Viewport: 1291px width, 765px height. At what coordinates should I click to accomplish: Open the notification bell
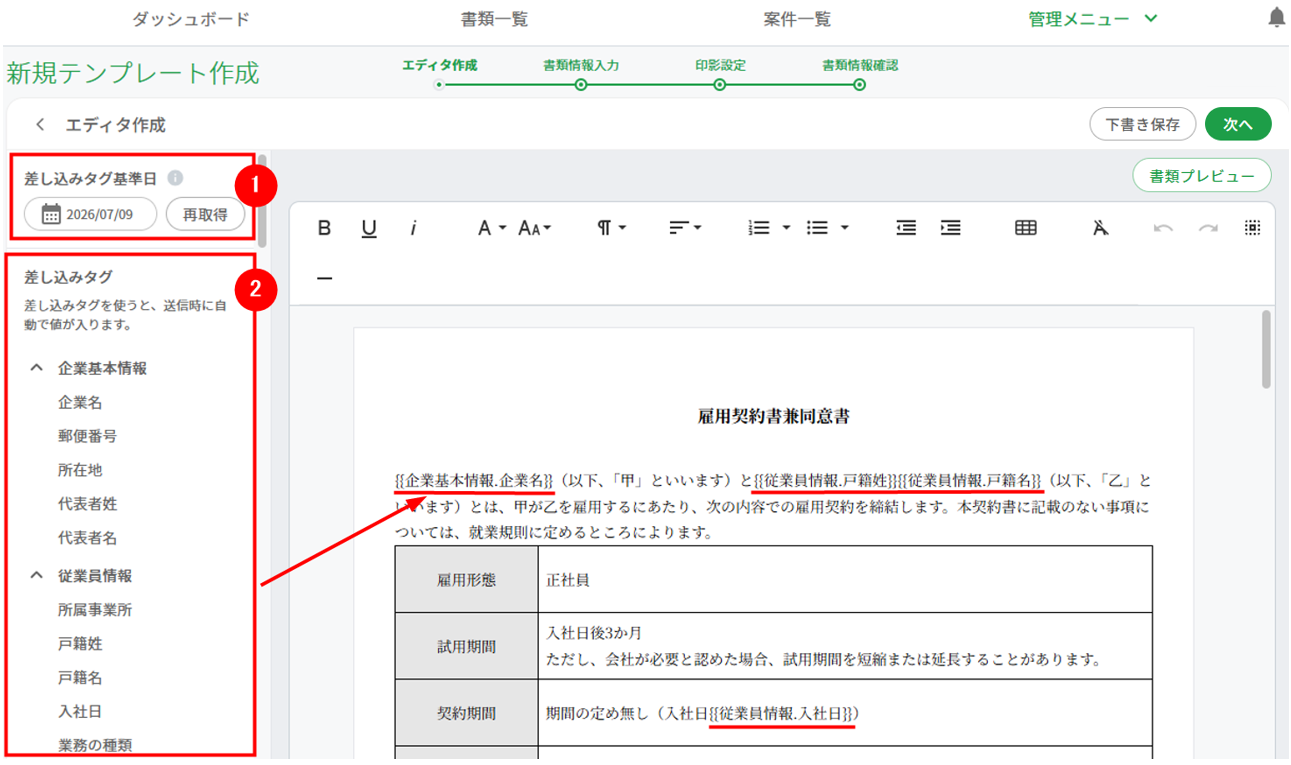point(1277,18)
